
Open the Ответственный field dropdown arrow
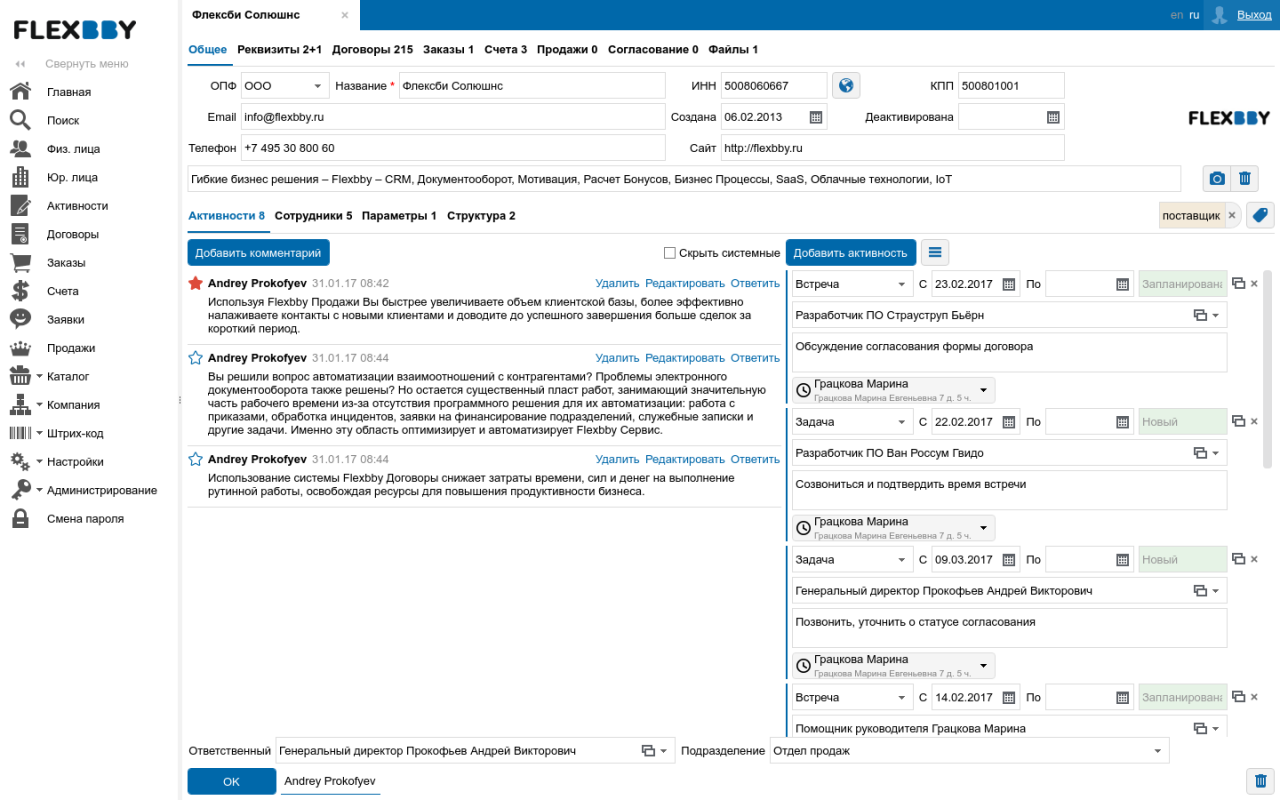pyautogui.click(x=663, y=751)
